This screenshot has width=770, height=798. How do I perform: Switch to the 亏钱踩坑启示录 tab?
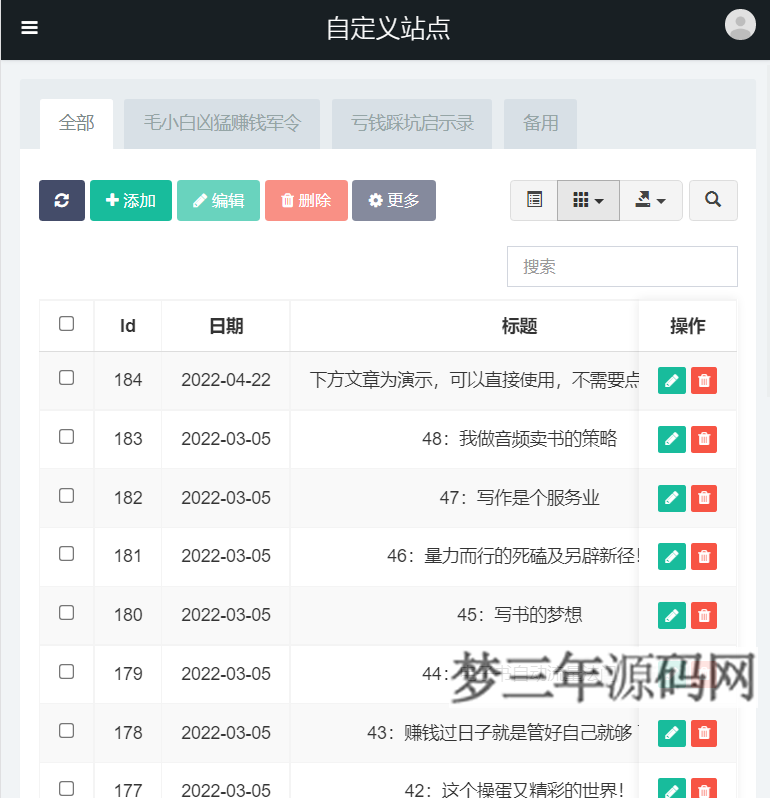coord(412,124)
